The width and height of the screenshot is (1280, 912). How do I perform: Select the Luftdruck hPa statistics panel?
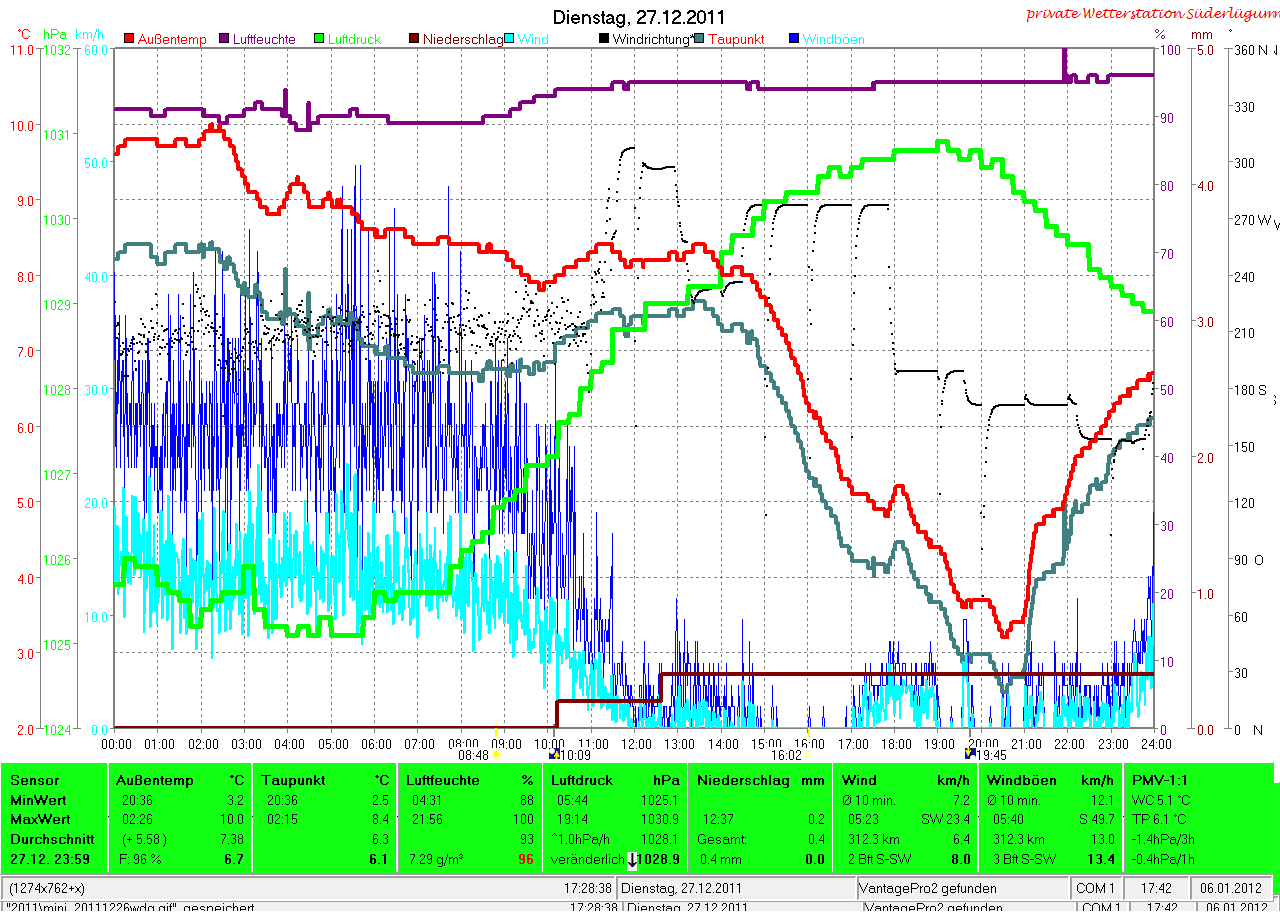pyautogui.click(x=615, y=819)
